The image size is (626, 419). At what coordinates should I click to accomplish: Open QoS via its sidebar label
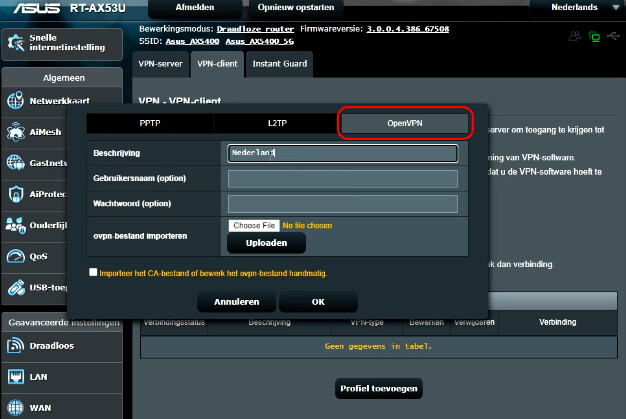[38, 256]
